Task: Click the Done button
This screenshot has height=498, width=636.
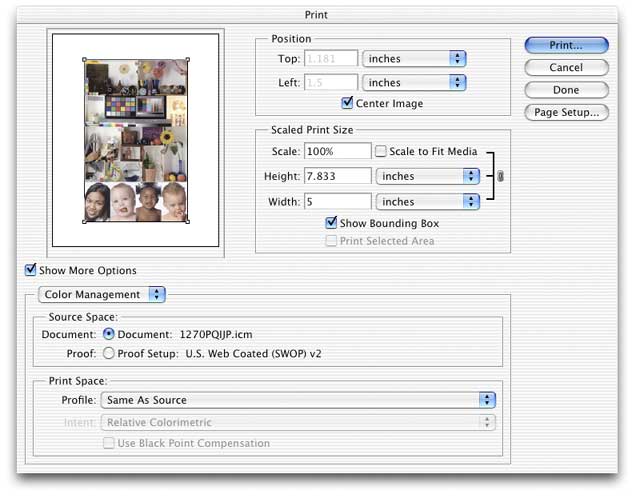Action: coord(566,90)
